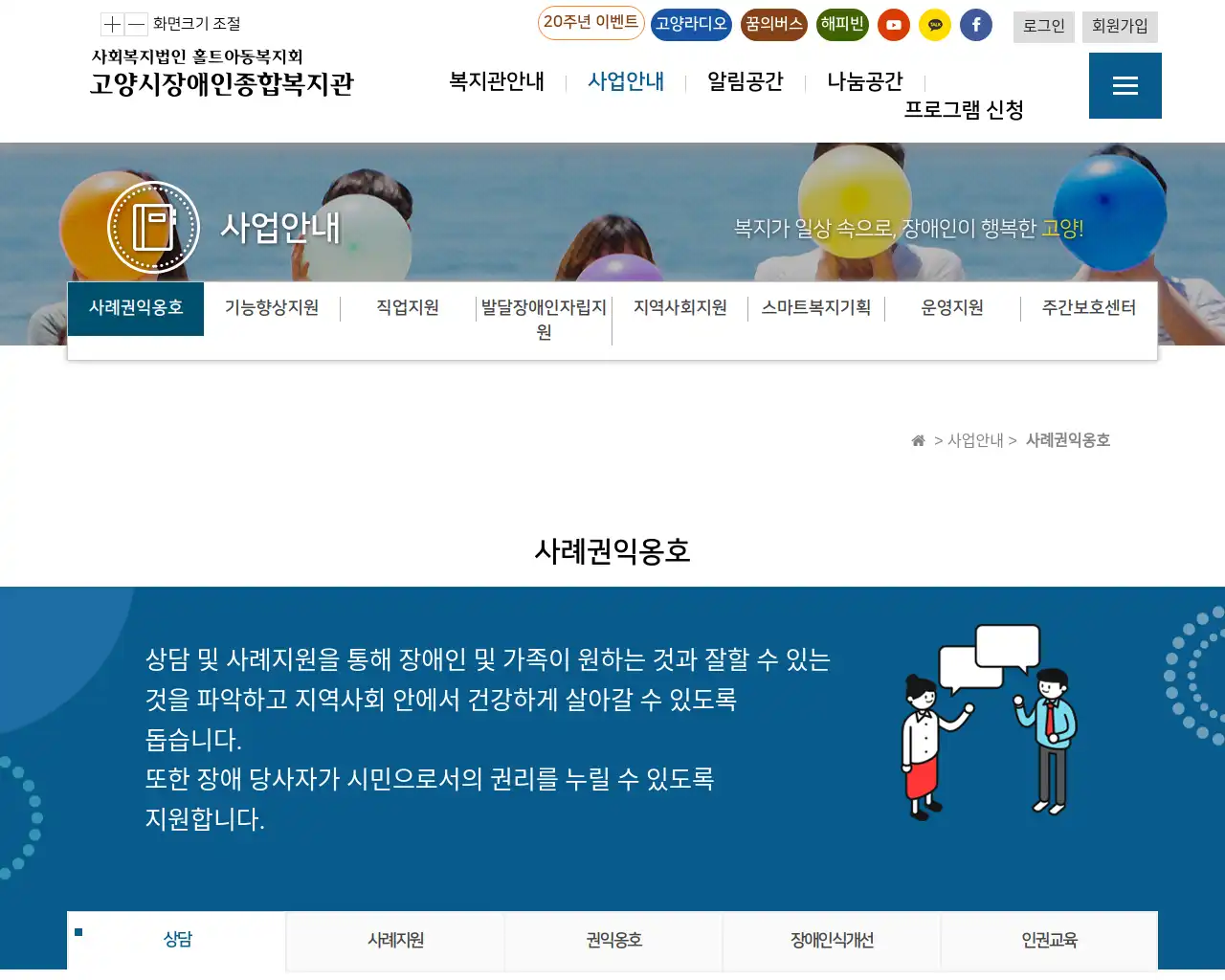Open the Facebook page icon

tap(976, 25)
